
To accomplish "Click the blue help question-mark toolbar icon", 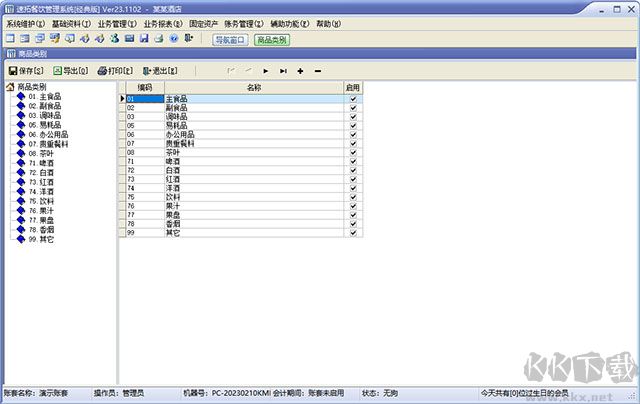I will (x=174, y=39).
